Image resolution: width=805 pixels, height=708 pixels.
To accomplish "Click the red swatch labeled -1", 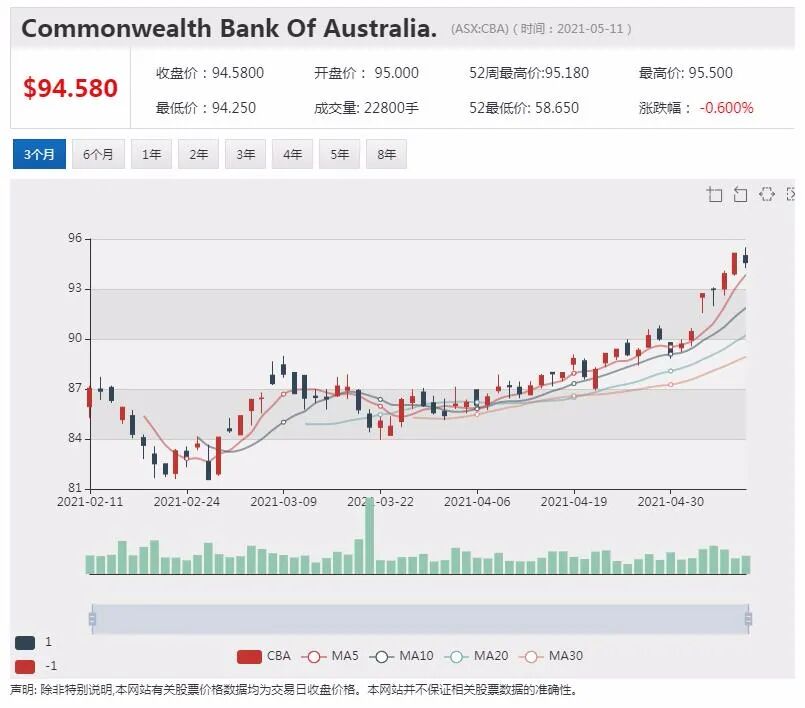I will [25, 666].
